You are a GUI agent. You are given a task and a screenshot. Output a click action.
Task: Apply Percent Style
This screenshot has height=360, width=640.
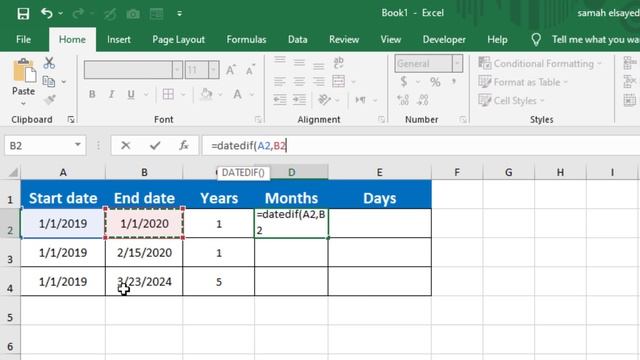[x=435, y=82]
